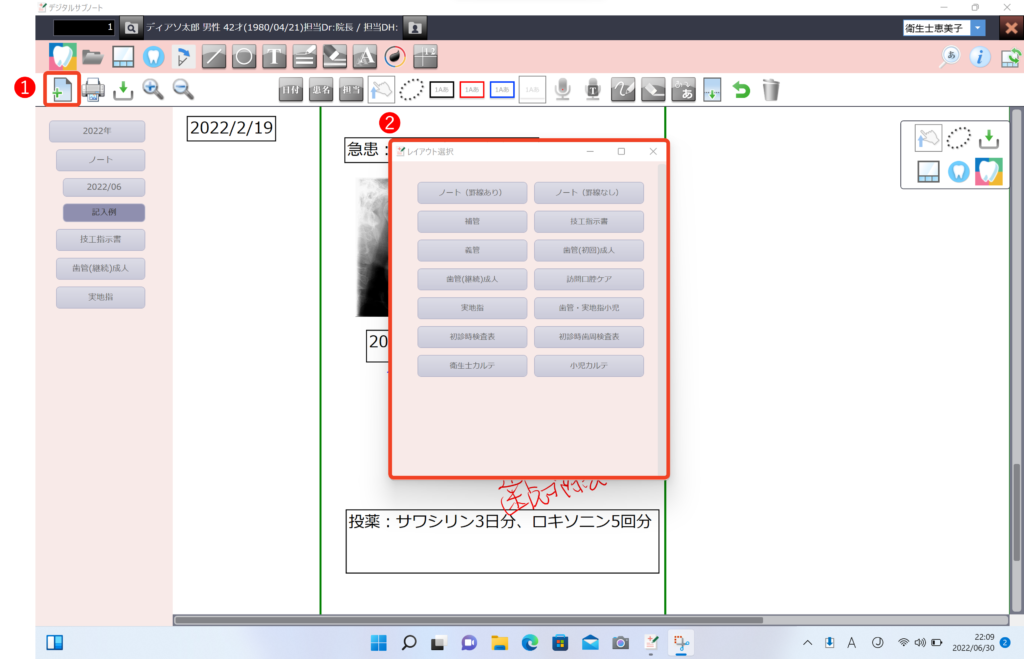The height and width of the screenshot is (659, 1024).
Task: Click the trash can delete icon
Action: (770, 91)
